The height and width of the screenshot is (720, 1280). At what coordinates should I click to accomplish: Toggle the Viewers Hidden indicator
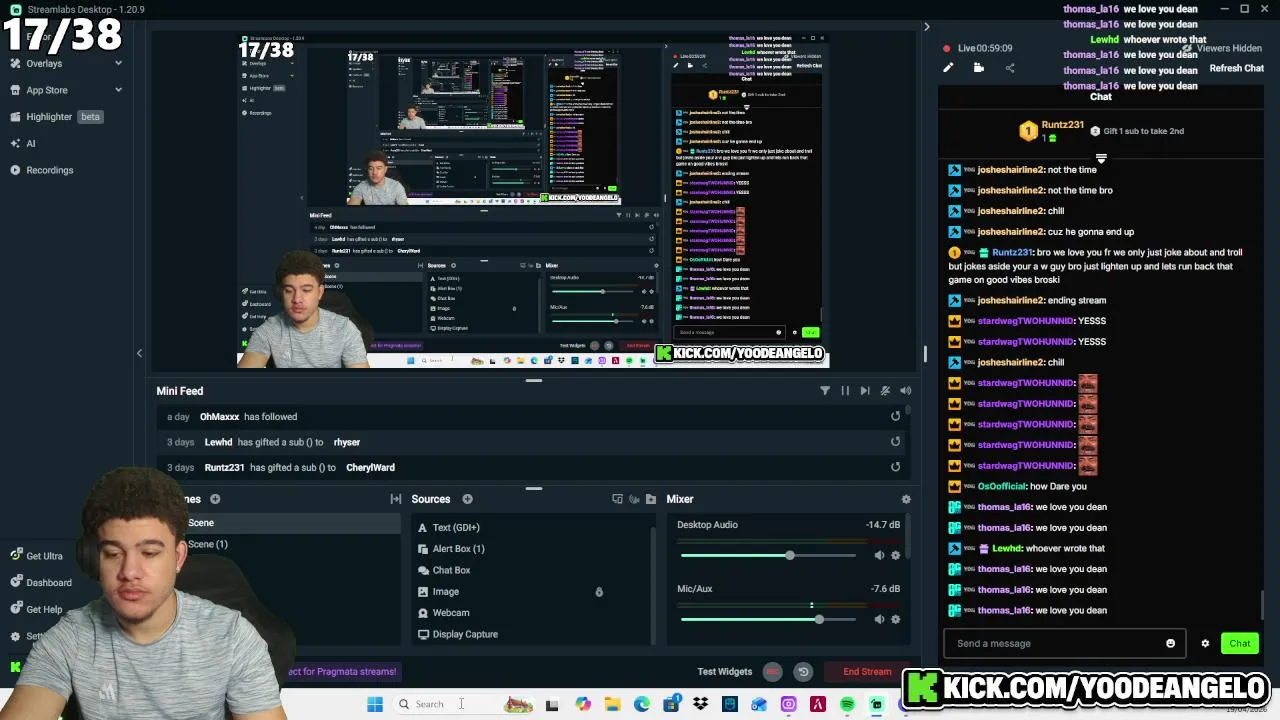[x=1223, y=48]
